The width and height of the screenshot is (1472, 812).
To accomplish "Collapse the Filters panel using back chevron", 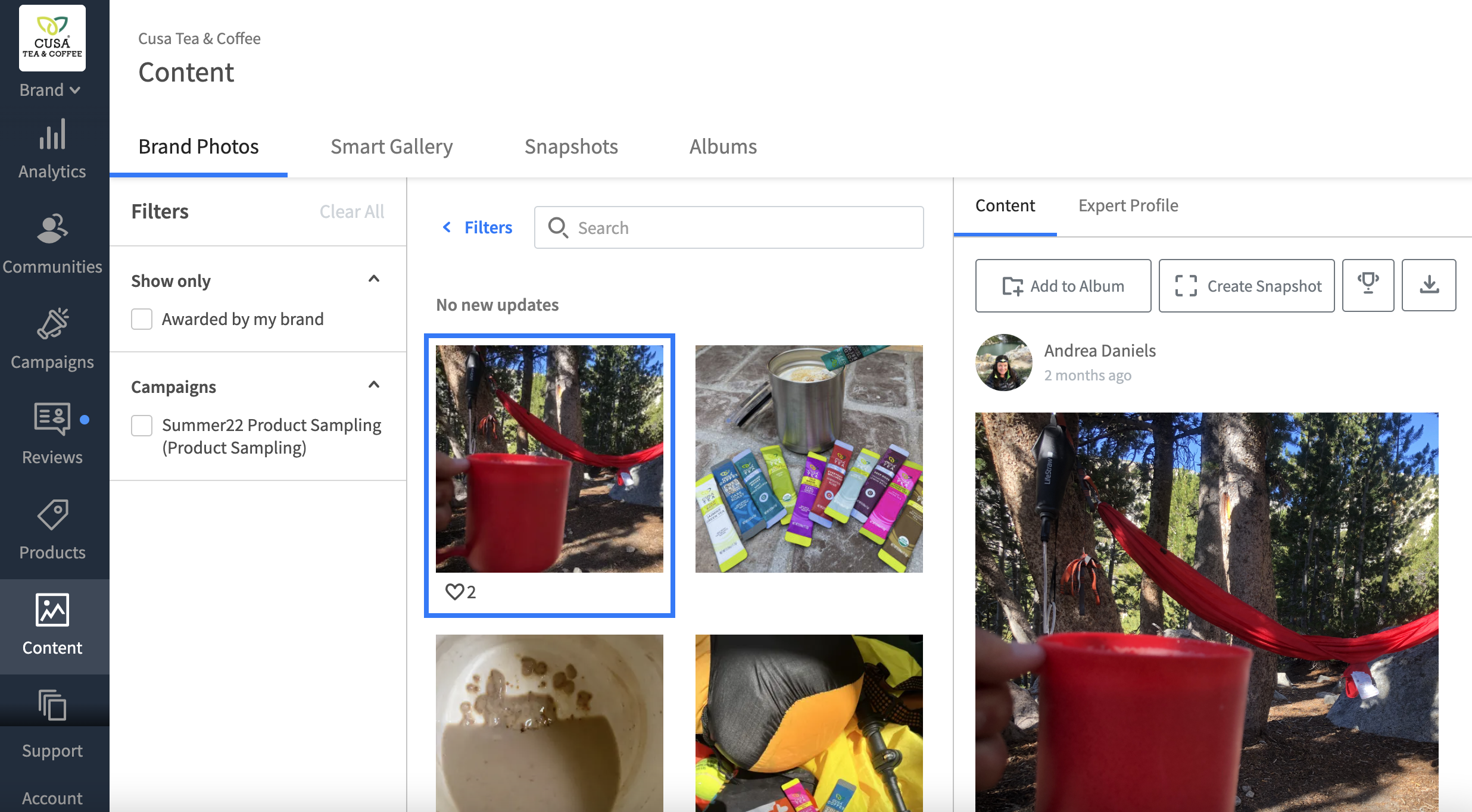I will pos(447,227).
